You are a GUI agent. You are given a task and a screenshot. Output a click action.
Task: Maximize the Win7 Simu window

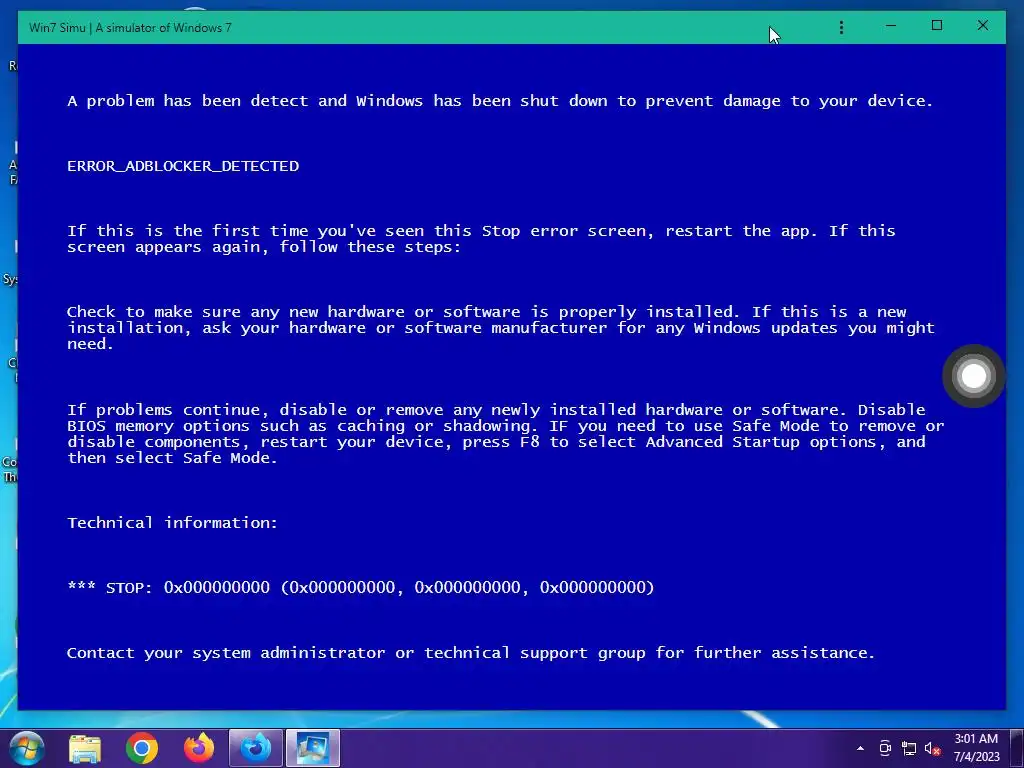point(936,25)
